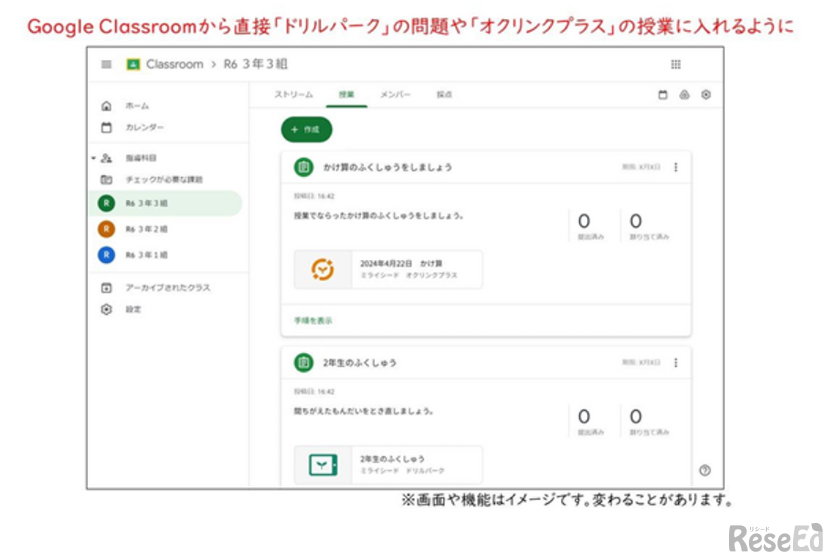826x554 pixels.
Task: Open カレンダー in the sidebar
Action: (144, 127)
